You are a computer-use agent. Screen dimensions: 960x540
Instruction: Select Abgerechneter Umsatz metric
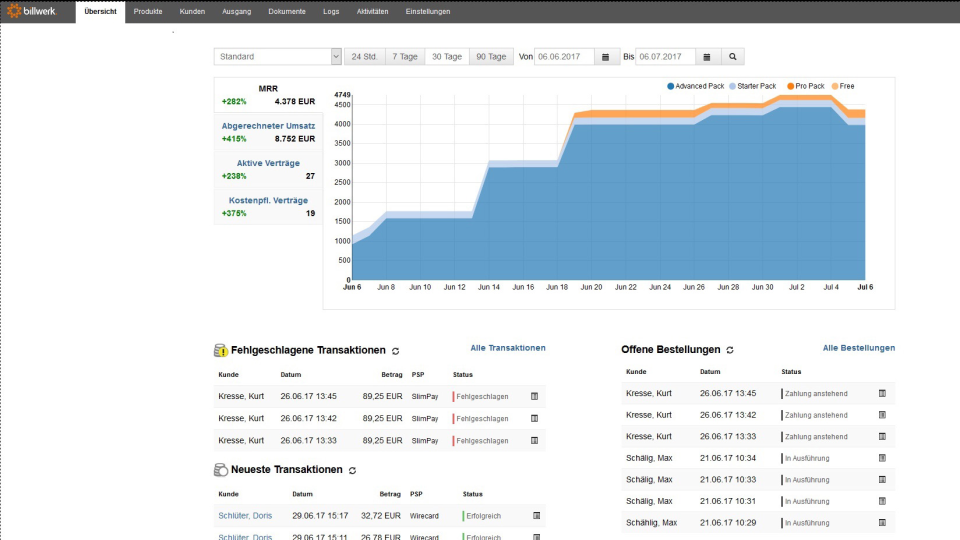coord(268,132)
